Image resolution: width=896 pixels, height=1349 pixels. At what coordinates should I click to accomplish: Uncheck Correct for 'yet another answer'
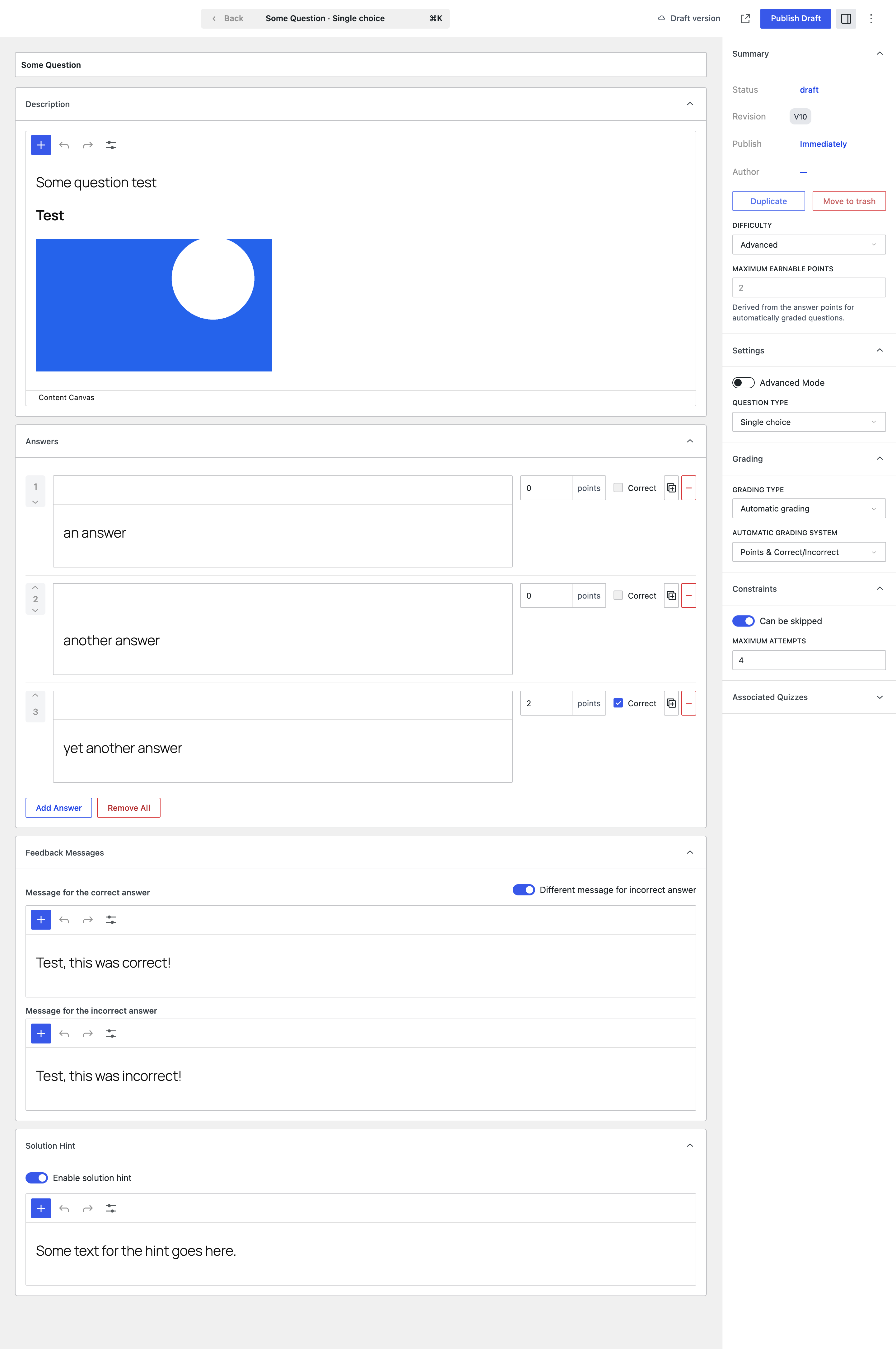click(x=618, y=703)
